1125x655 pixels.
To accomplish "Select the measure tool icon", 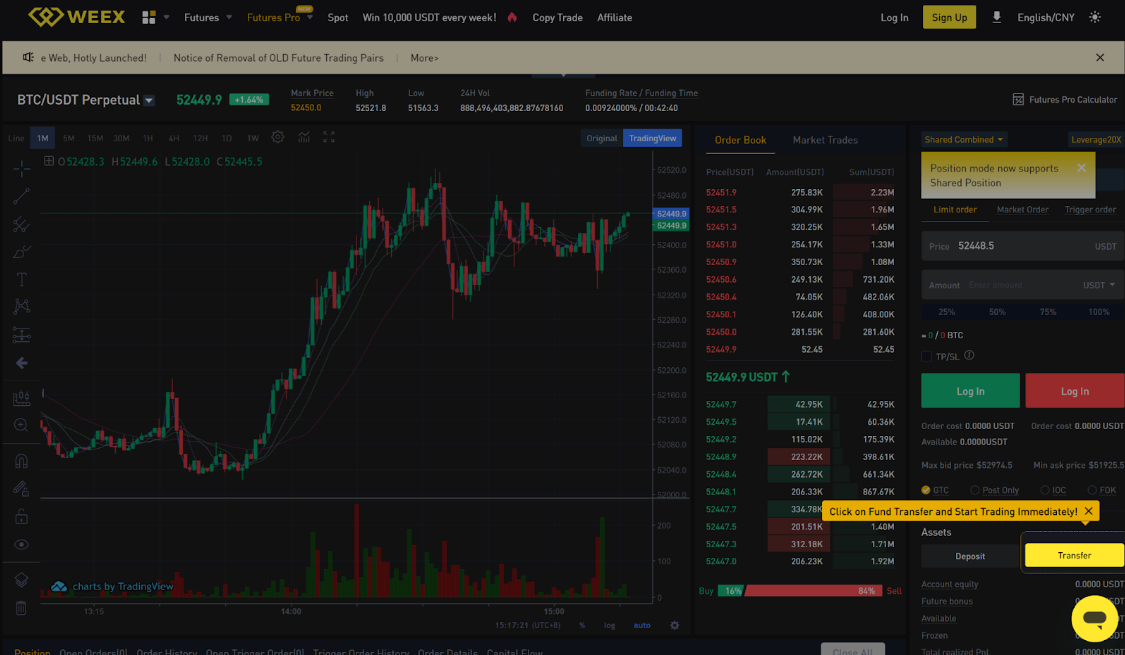I will pyautogui.click(x=22, y=398).
